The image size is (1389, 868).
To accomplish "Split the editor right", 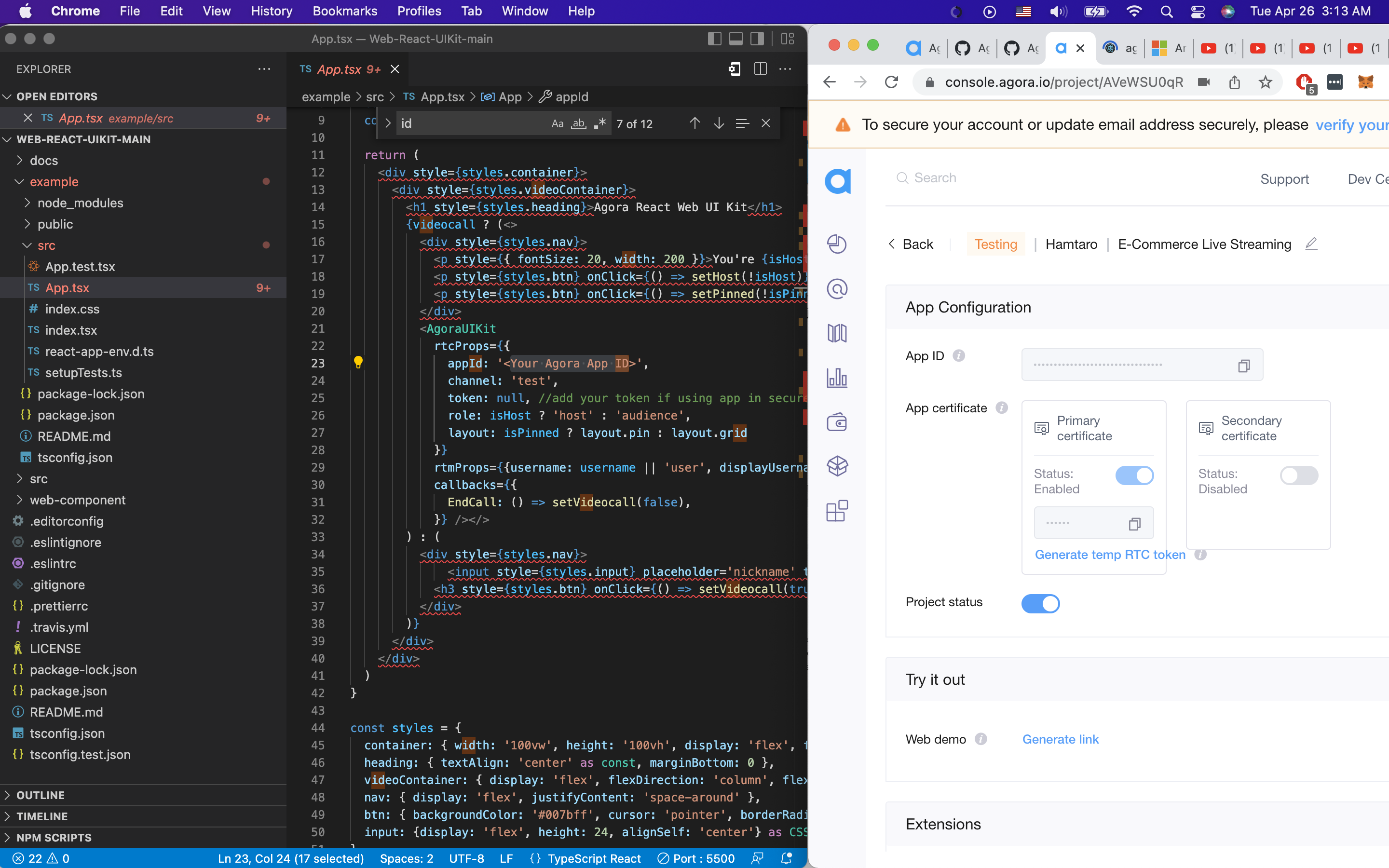I will (x=760, y=69).
